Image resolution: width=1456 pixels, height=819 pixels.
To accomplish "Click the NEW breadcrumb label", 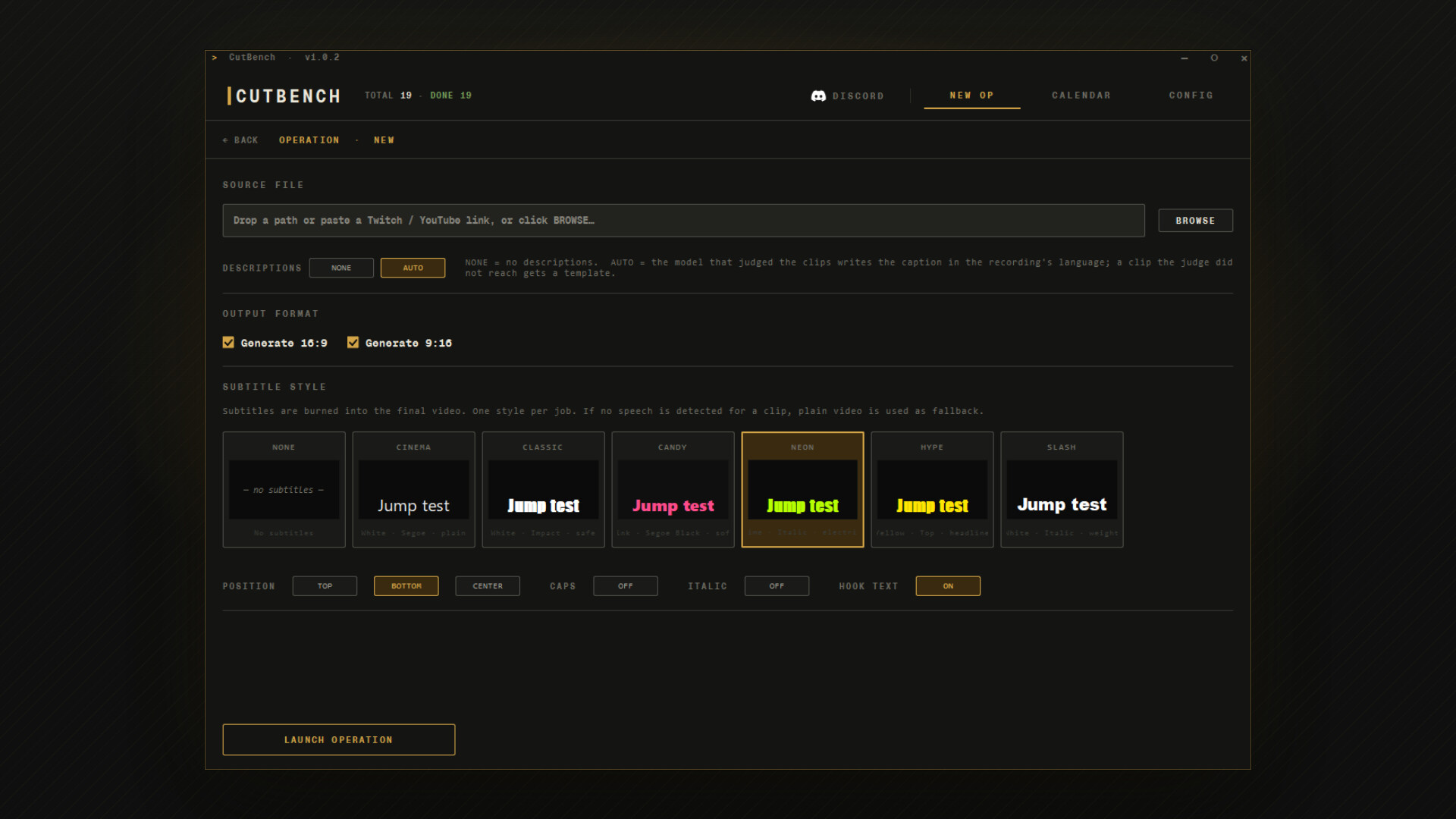I will [384, 140].
